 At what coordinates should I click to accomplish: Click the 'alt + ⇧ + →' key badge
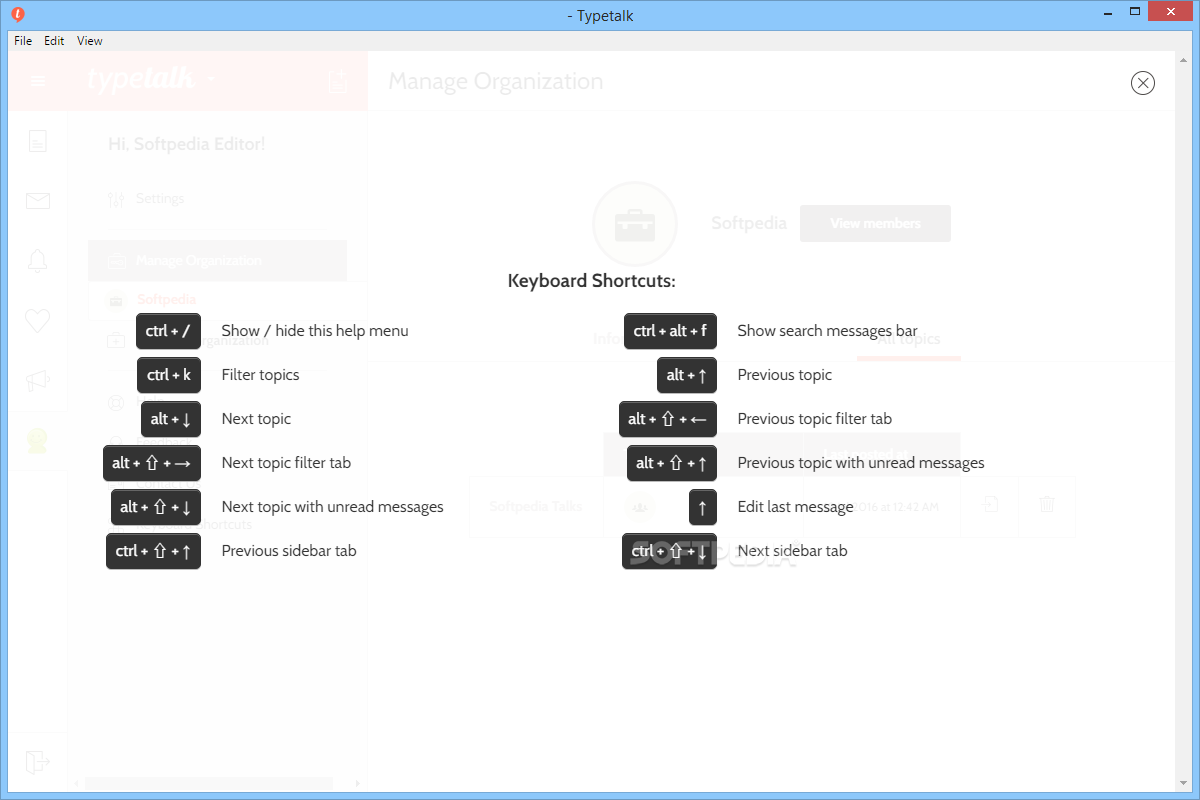tap(152, 463)
